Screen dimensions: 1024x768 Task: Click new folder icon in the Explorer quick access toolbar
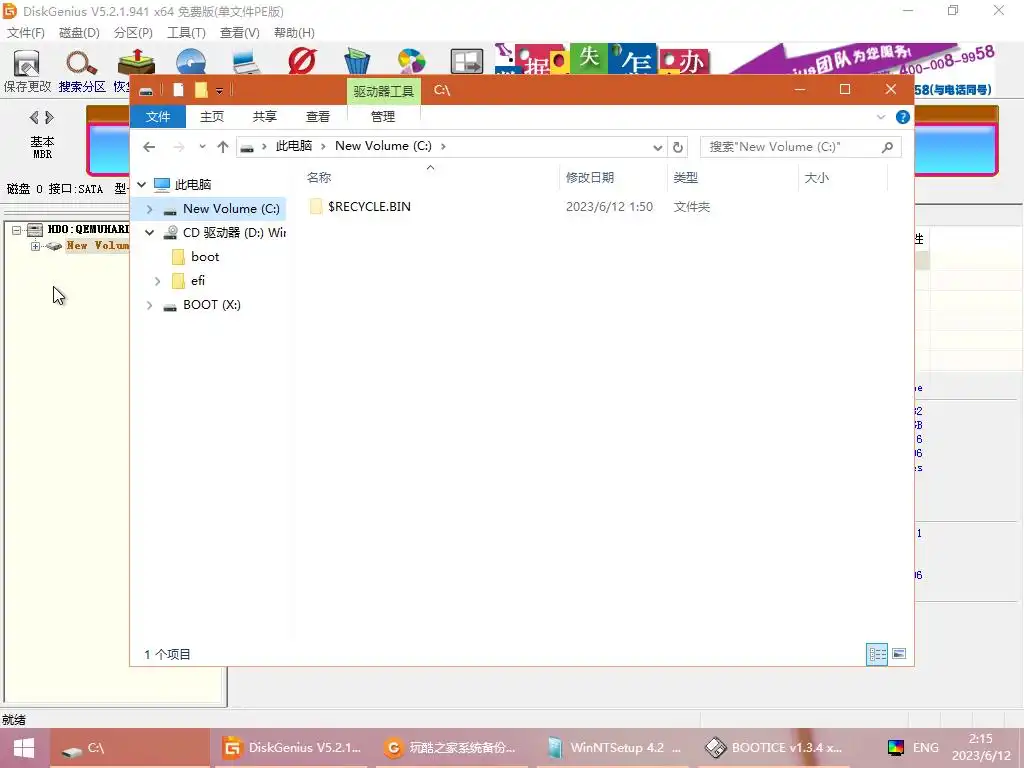201,90
